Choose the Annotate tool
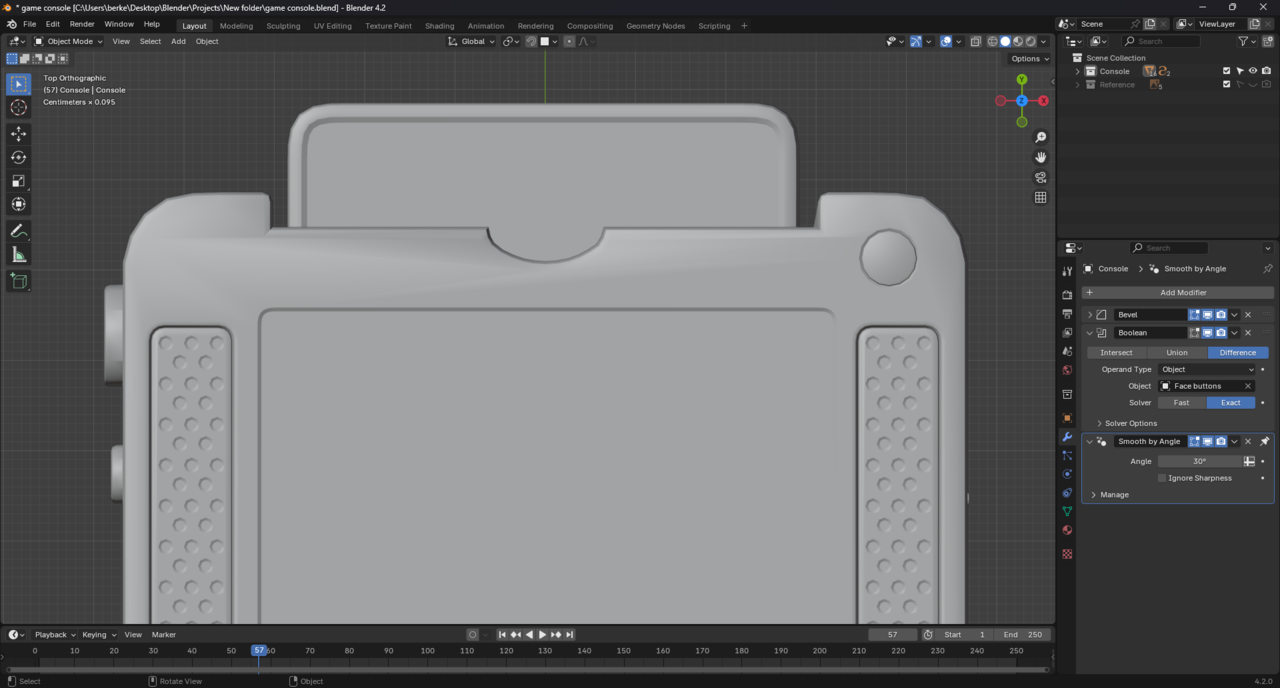This screenshot has height=688, width=1280. click(18, 230)
